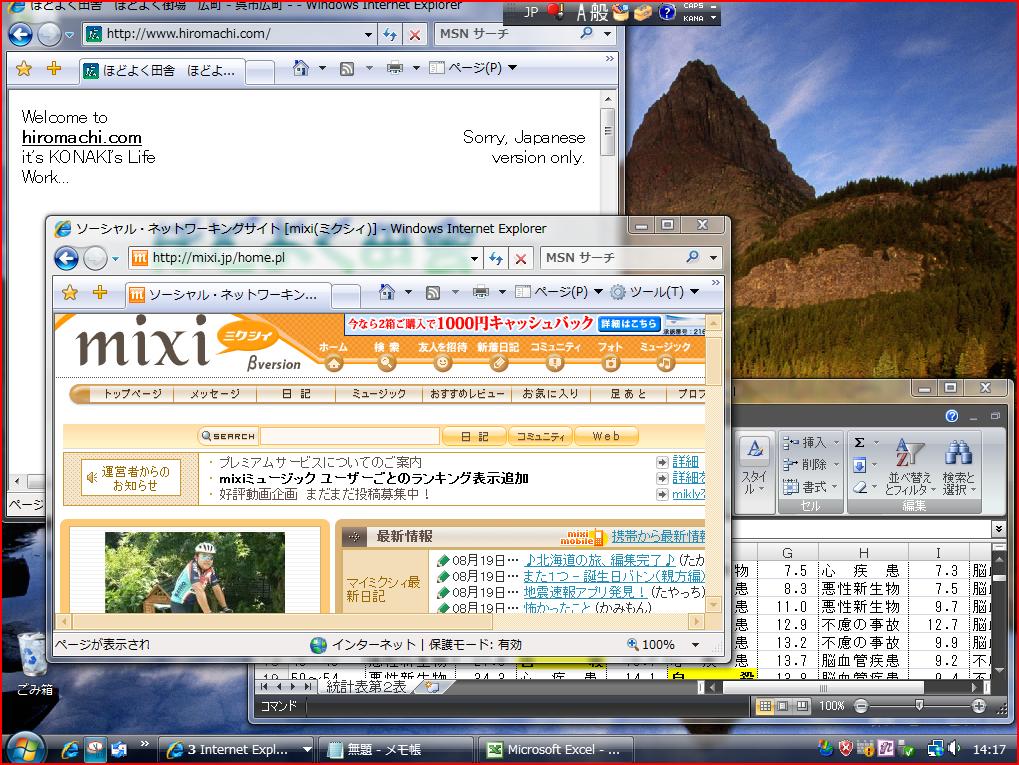The height and width of the screenshot is (765, 1019).
Task: Add mixi page to favorites
Action: click(x=100, y=292)
